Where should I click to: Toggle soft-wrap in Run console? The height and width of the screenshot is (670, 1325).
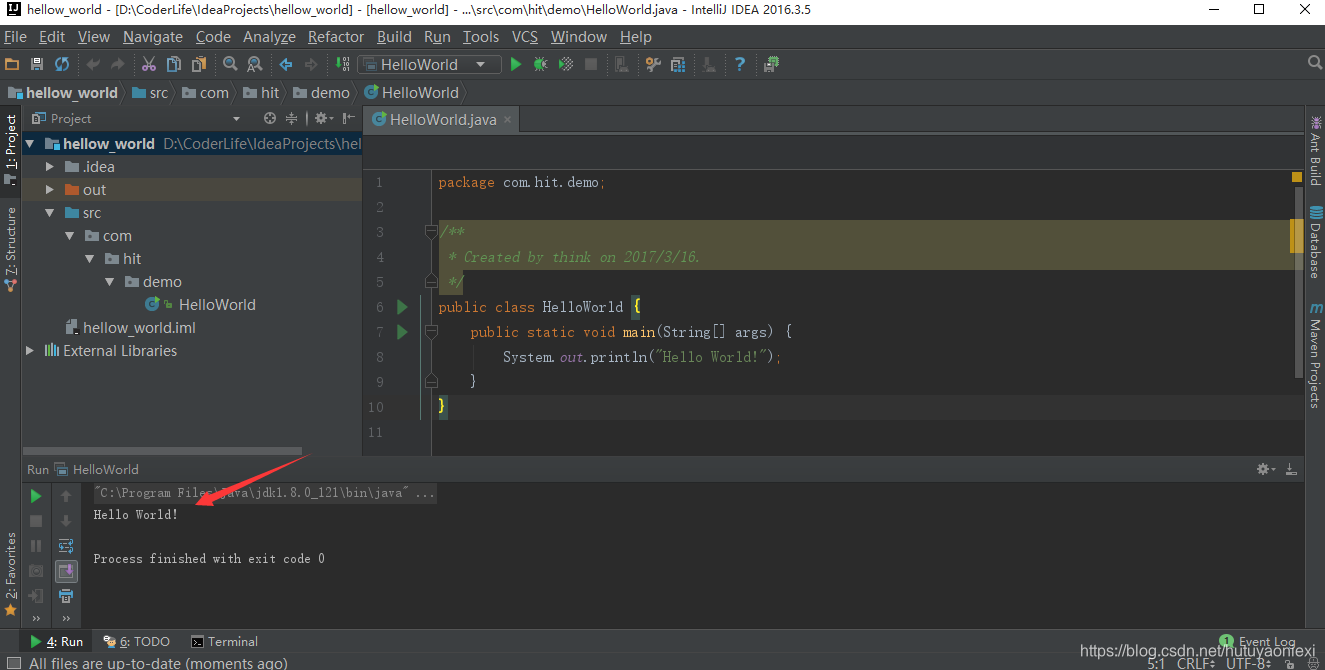[x=66, y=546]
